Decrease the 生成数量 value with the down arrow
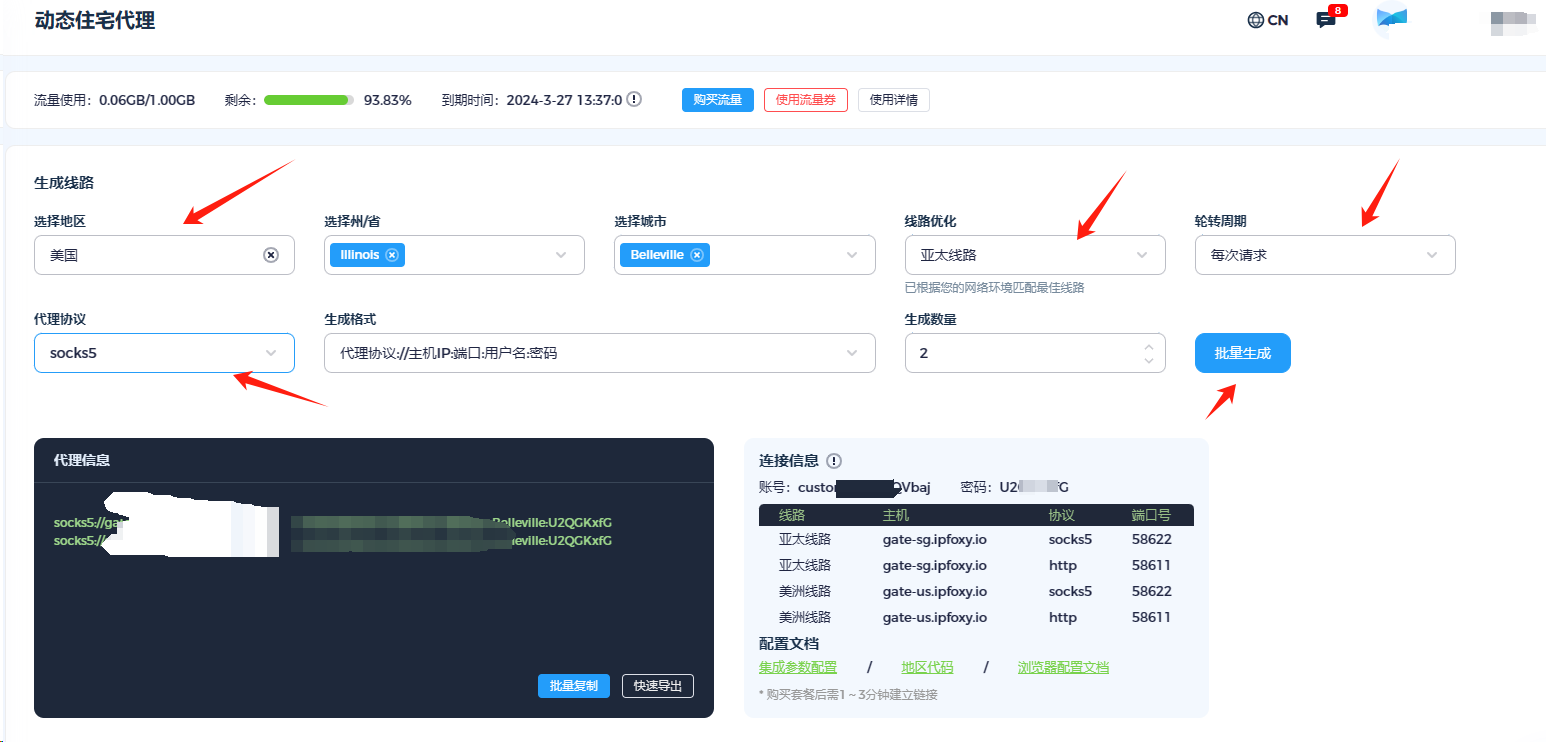The width and height of the screenshot is (1546, 742). [x=1149, y=360]
